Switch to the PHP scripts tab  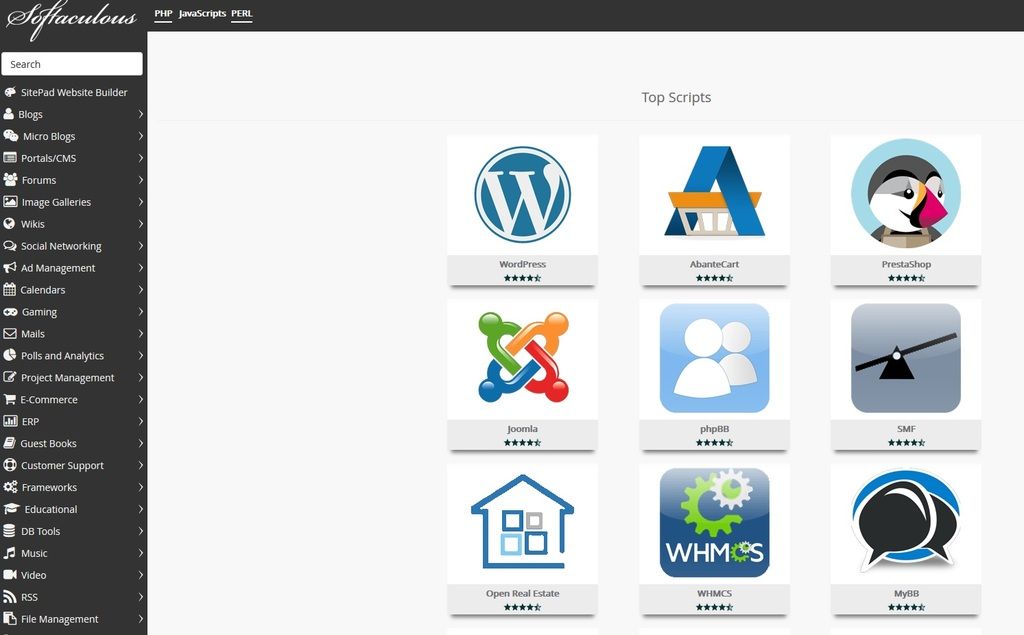point(163,14)
